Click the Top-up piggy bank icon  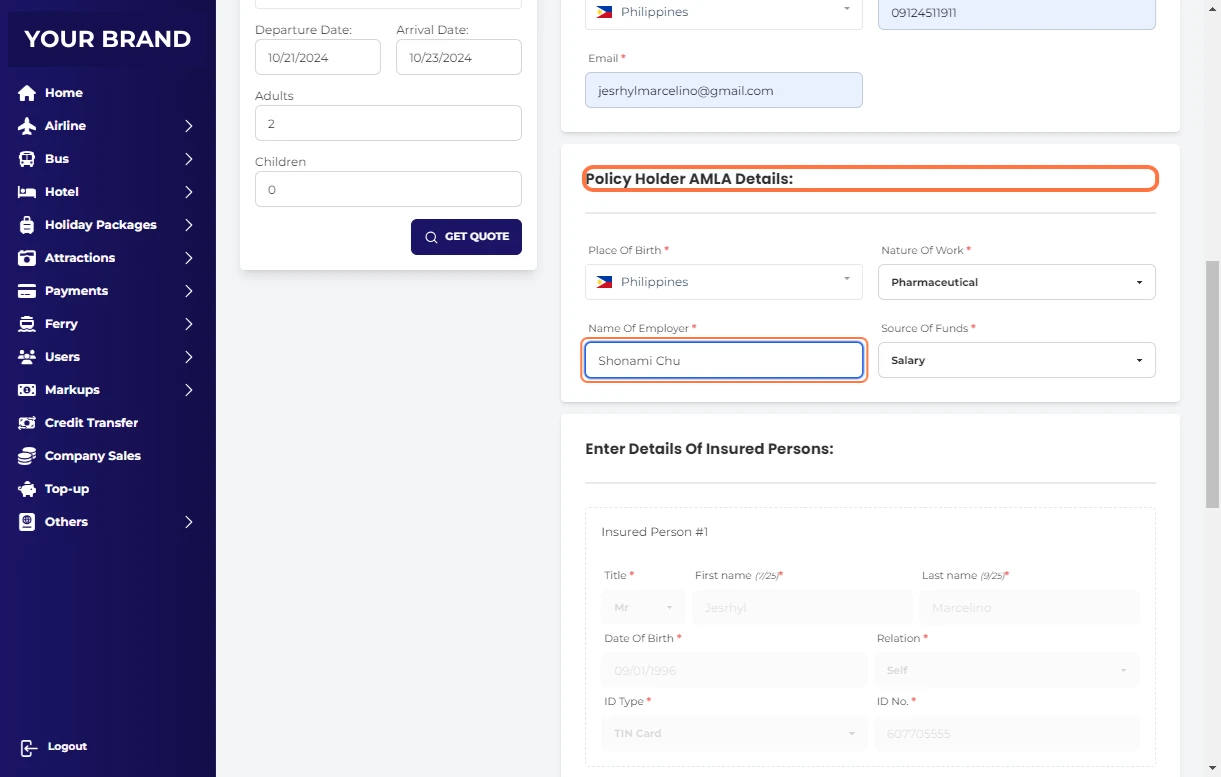pos(27,489)
